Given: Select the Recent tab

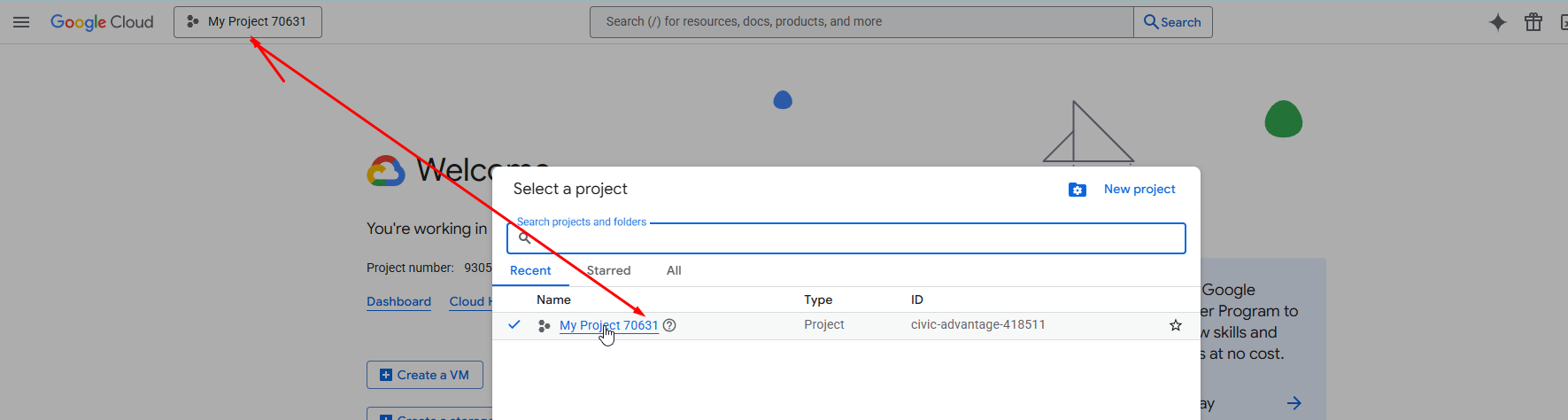Looking at the screenshot, I should coord(530,270).
